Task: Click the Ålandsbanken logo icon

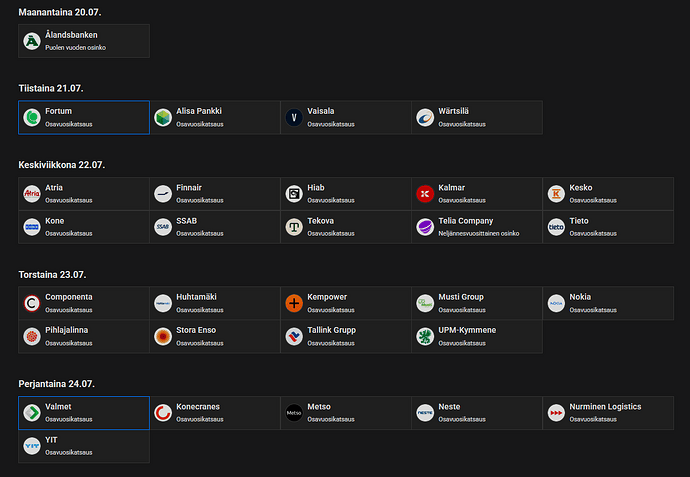Action: click(32, 41)
